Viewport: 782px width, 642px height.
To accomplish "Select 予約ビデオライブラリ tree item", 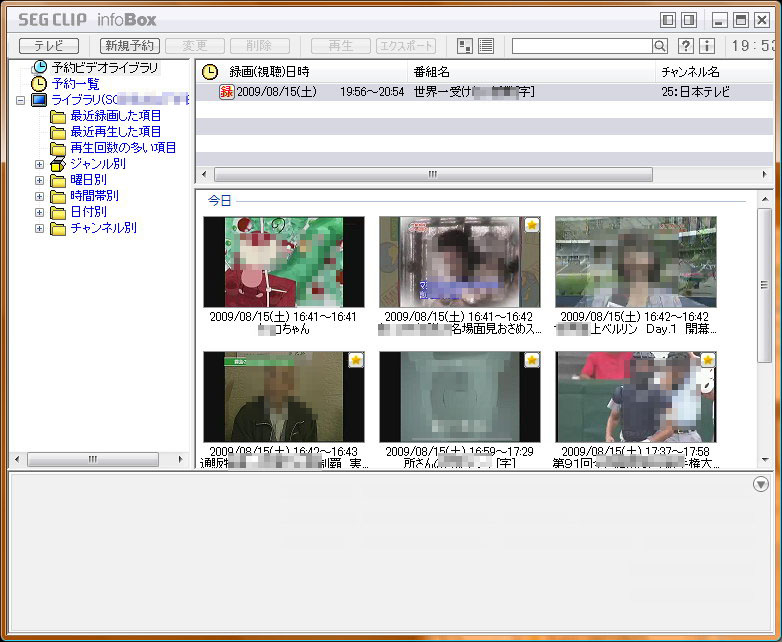I will [105, 67].
